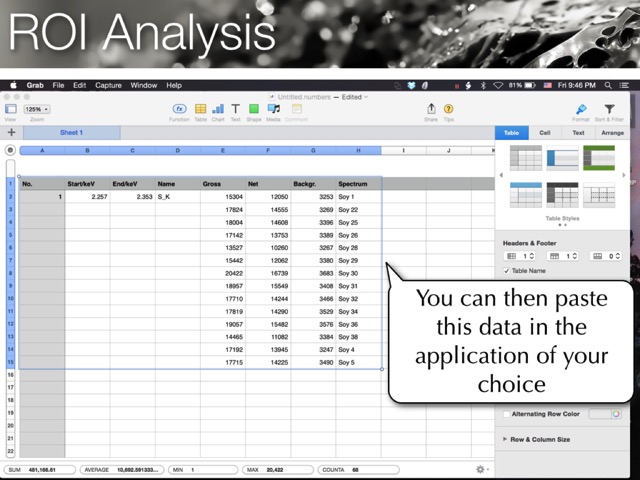This screenshot has width=640, height=480.
Task: Enable Alternating Row Color checkbox
Action: tap(504, 414)
